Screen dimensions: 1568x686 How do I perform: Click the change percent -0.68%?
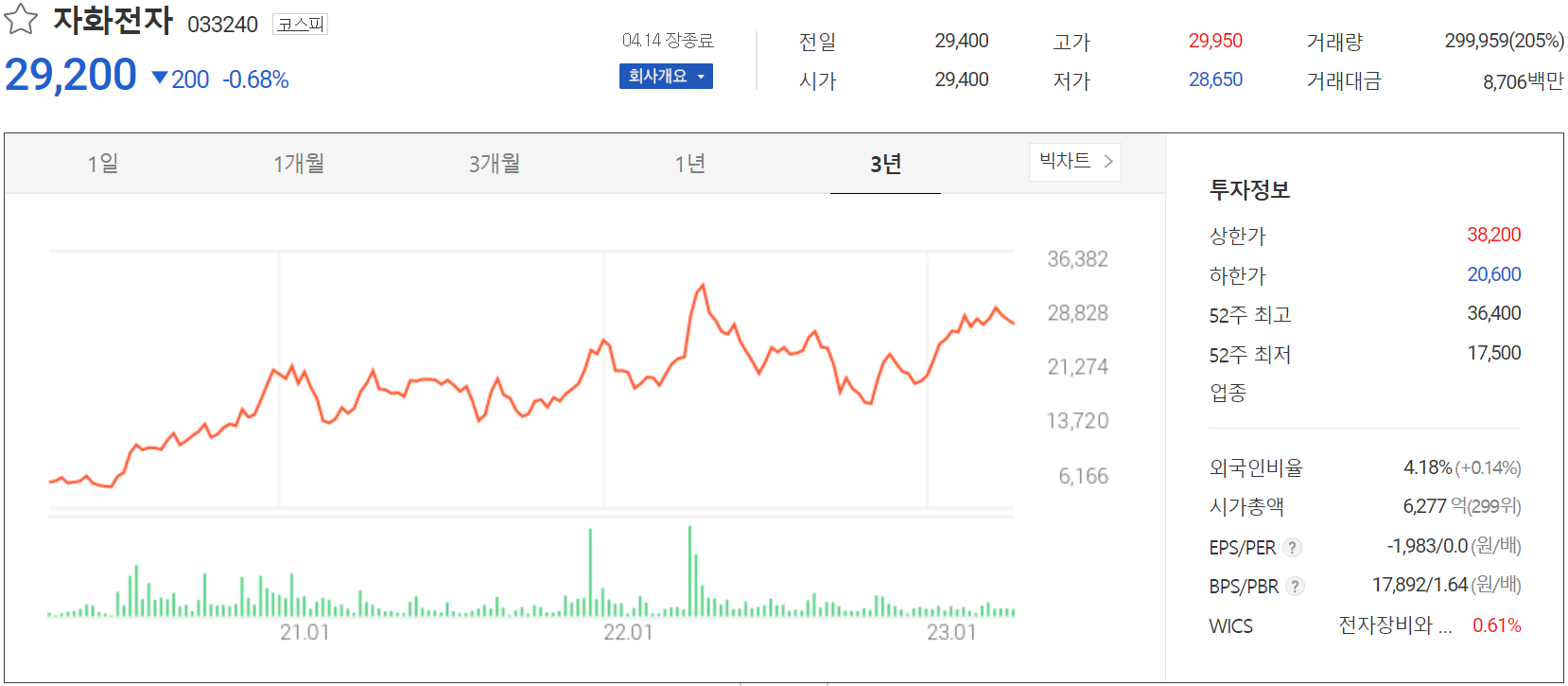pos(255,79)
